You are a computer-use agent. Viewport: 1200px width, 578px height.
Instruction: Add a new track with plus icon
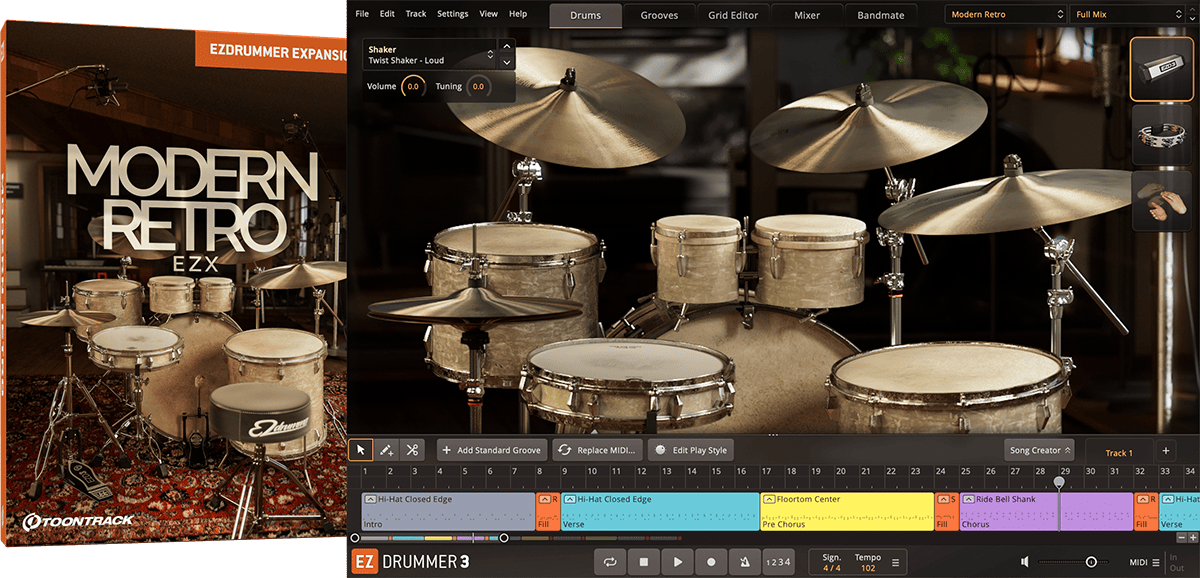[1165, 451]
